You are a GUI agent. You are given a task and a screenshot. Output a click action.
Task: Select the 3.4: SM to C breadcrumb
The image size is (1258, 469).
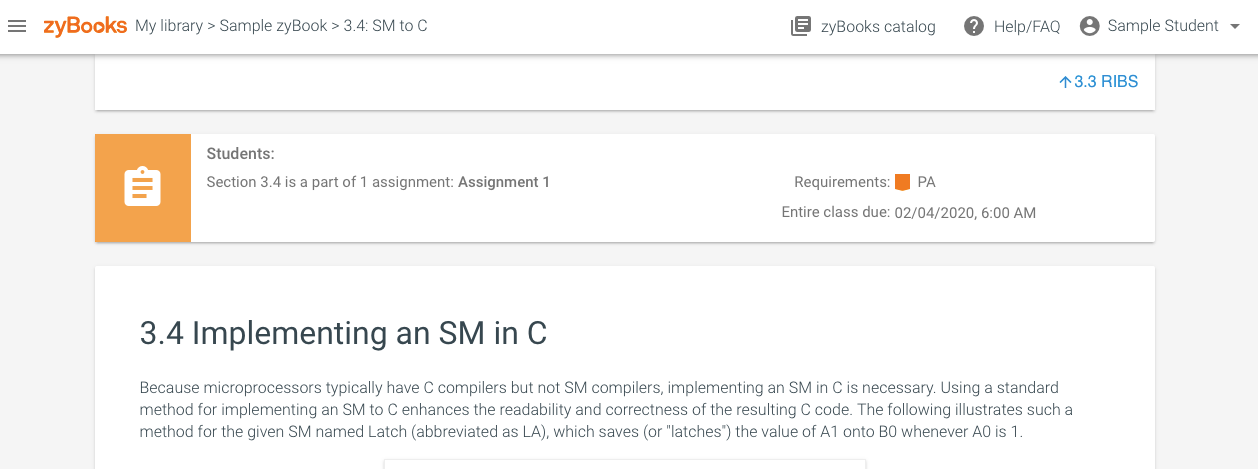(386, 26)
